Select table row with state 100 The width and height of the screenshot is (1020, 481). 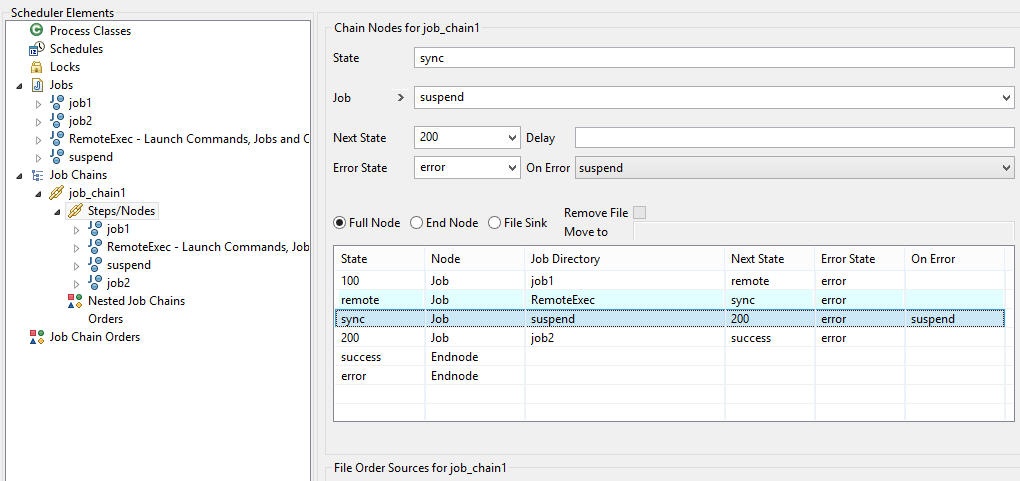[669, 281]
